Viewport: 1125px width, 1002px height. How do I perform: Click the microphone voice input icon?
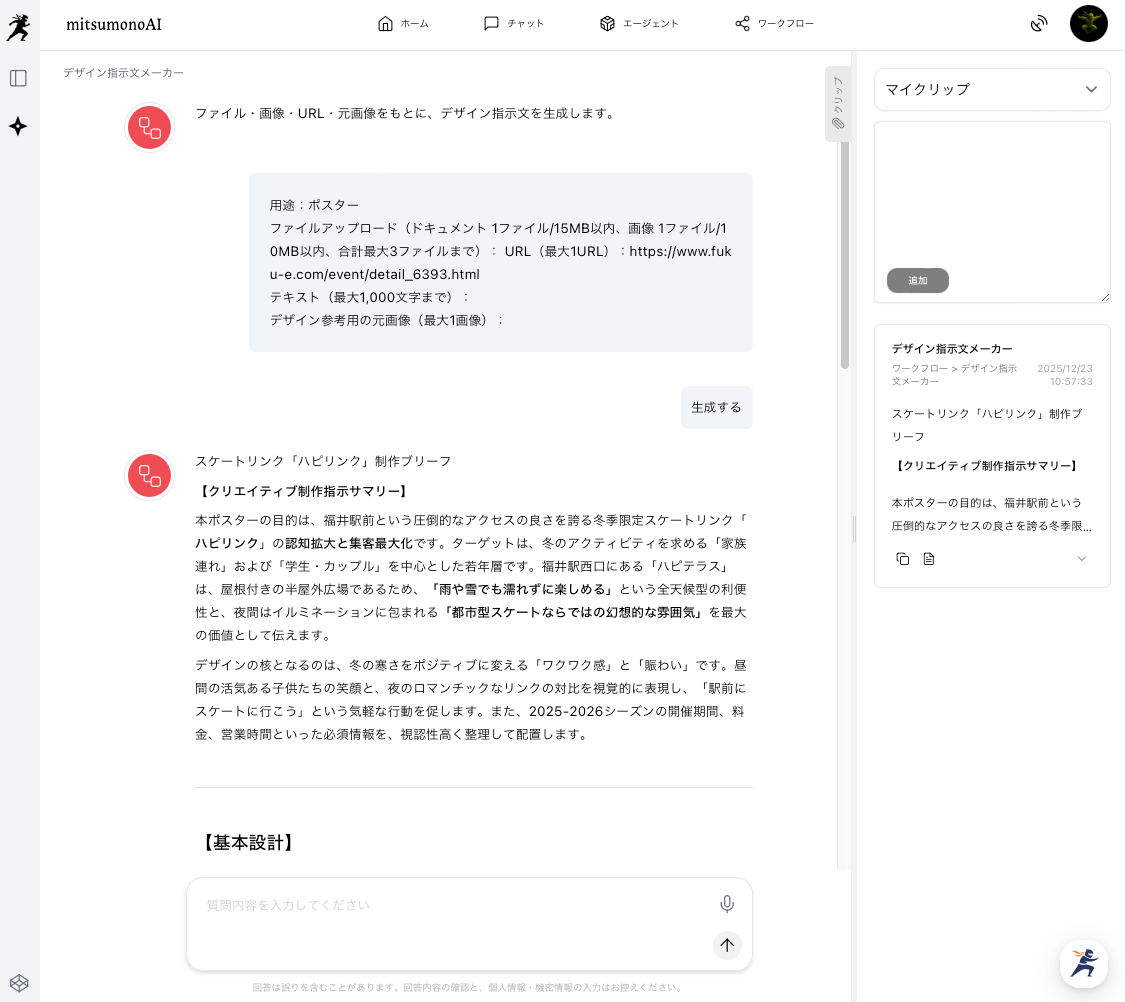coord(727,904)
